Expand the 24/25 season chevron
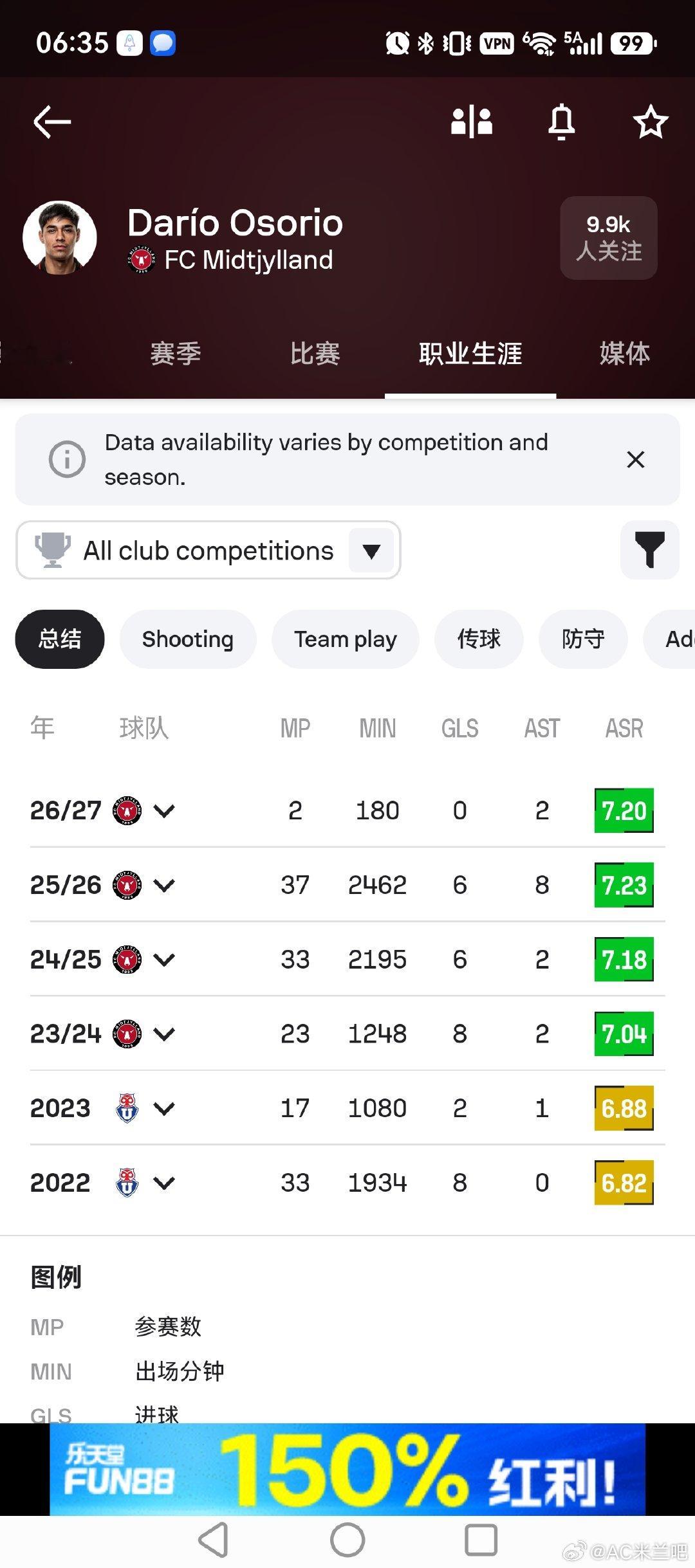The image size is (695, 1568). 164,960
